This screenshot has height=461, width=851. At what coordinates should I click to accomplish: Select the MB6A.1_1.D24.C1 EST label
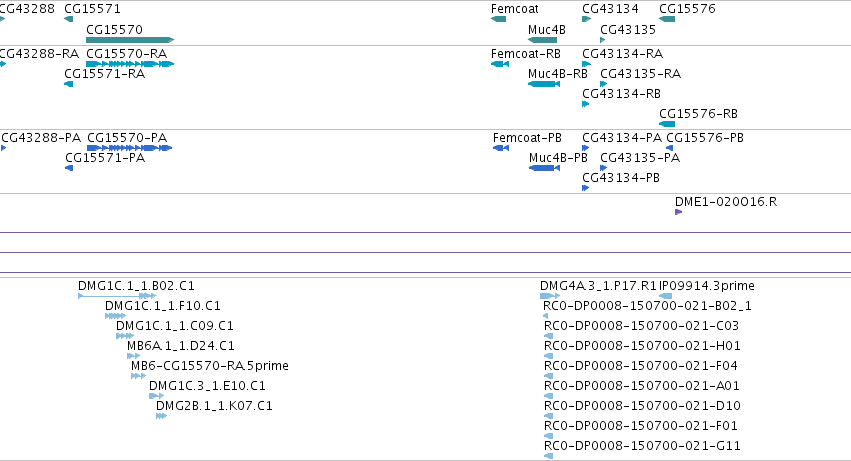pos(181,346)
